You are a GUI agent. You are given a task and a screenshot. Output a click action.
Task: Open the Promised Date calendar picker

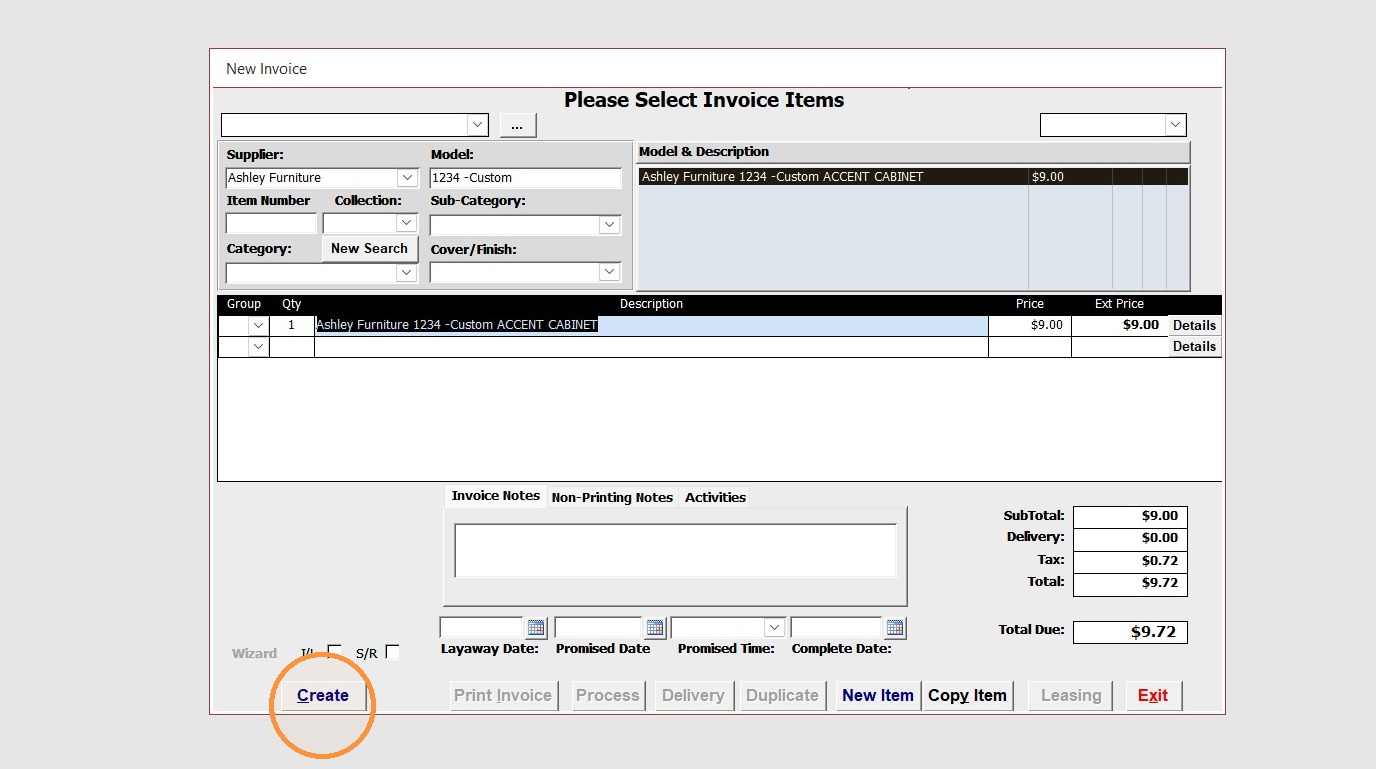pyautogui.click(x=655, y=628)
